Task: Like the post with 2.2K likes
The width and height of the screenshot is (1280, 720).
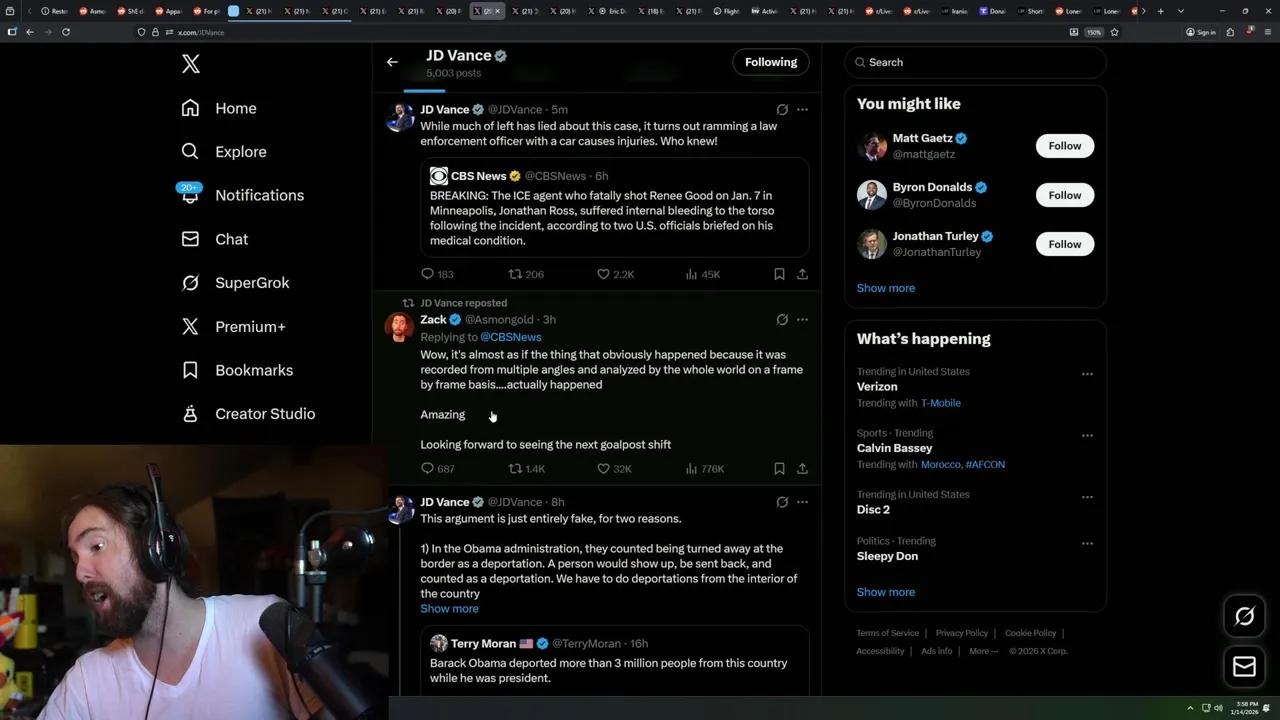Action: click(615, 274)
